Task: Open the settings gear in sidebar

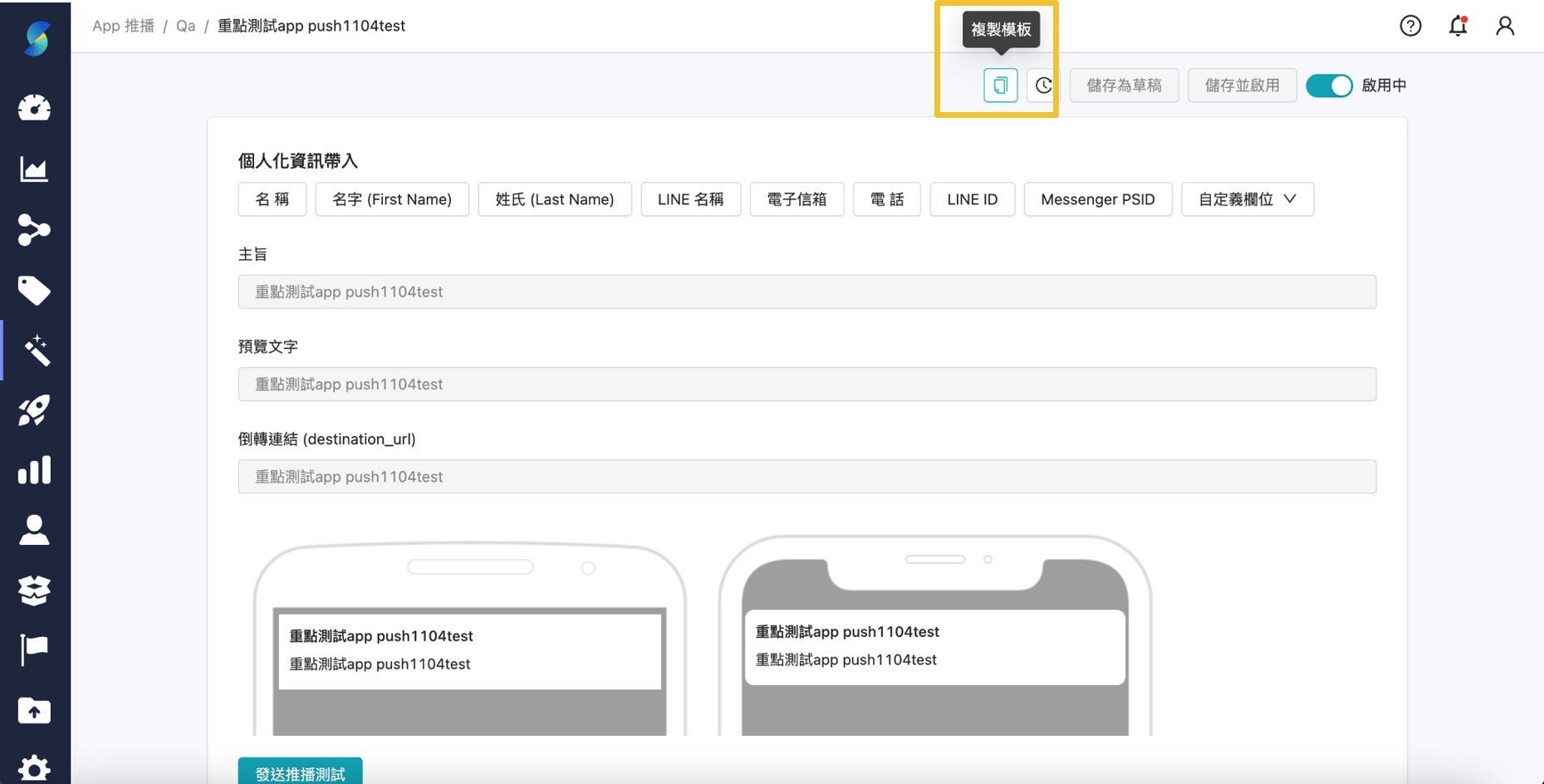Action: [x=34, y=767]
